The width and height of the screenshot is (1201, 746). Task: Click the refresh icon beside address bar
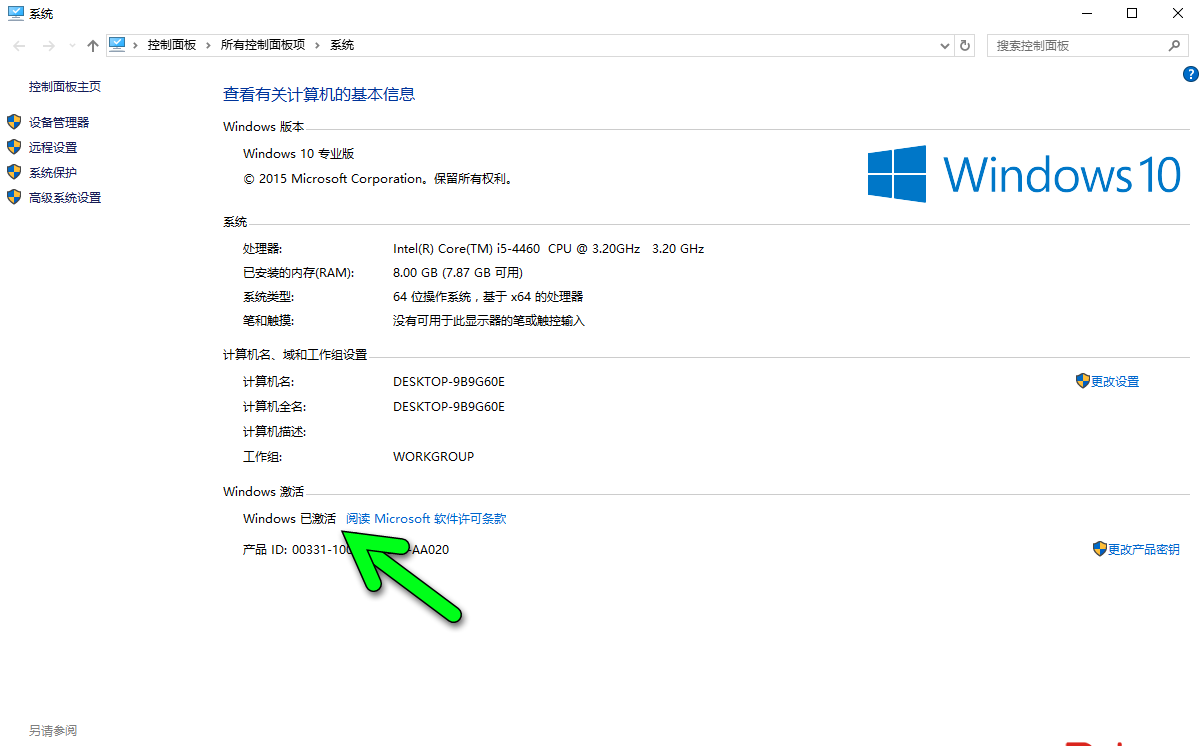pyautogui.click(x=964, y=45)
